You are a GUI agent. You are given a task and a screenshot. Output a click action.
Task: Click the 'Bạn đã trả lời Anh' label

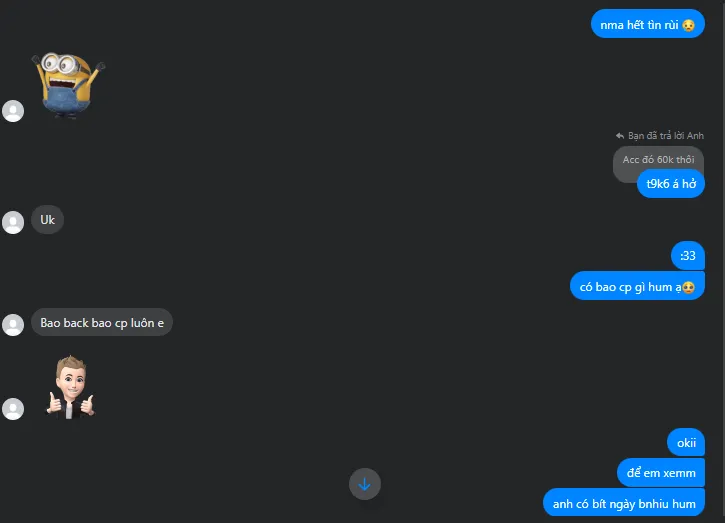click(x=665, y=135)
